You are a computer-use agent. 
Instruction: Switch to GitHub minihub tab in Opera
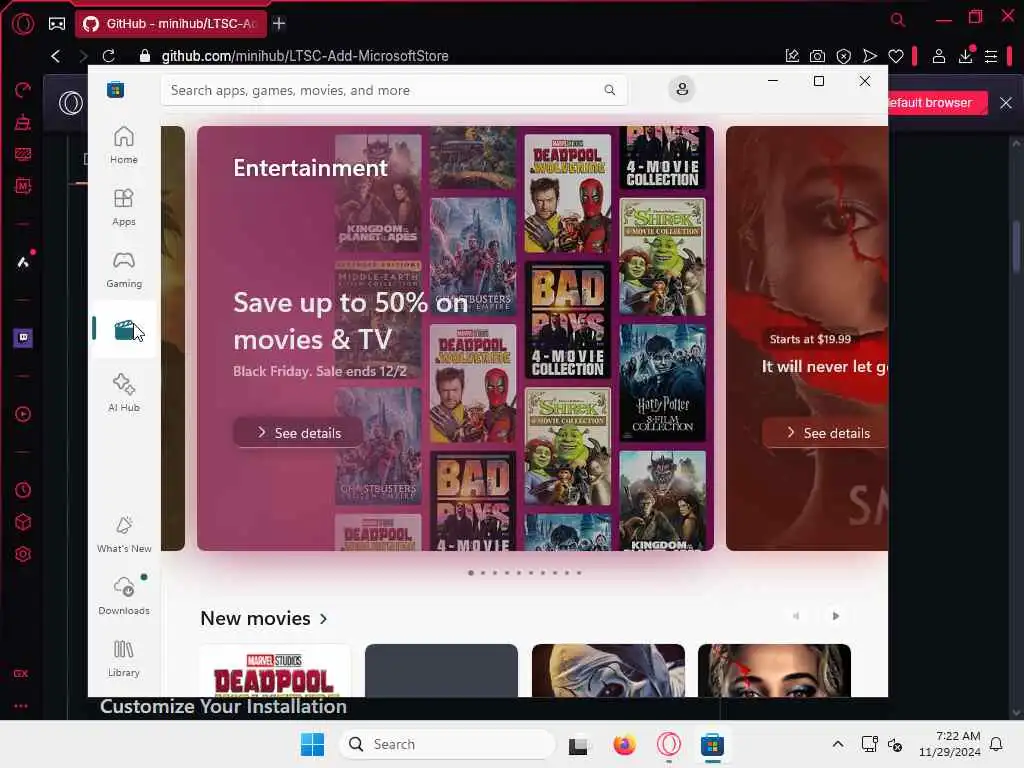point(172,24)
